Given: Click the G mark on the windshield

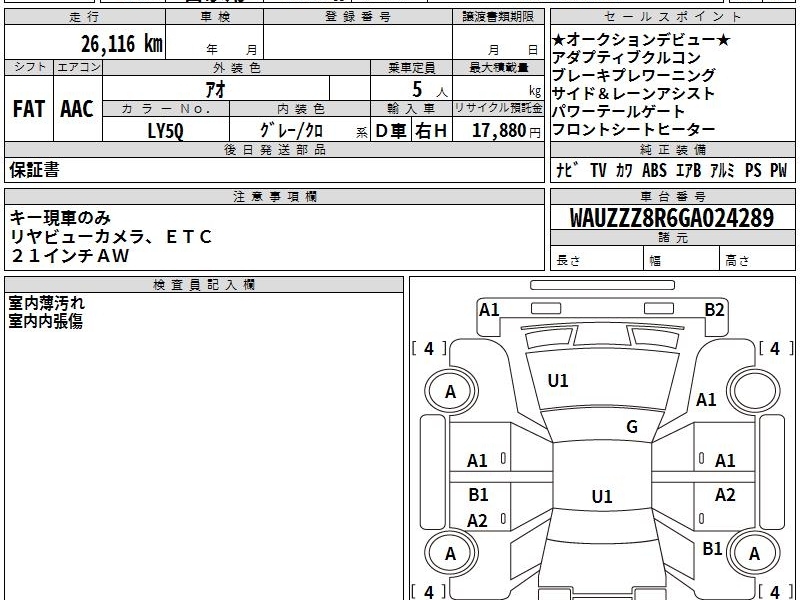Looking at the screenshot, I should [x=632, y=427].
